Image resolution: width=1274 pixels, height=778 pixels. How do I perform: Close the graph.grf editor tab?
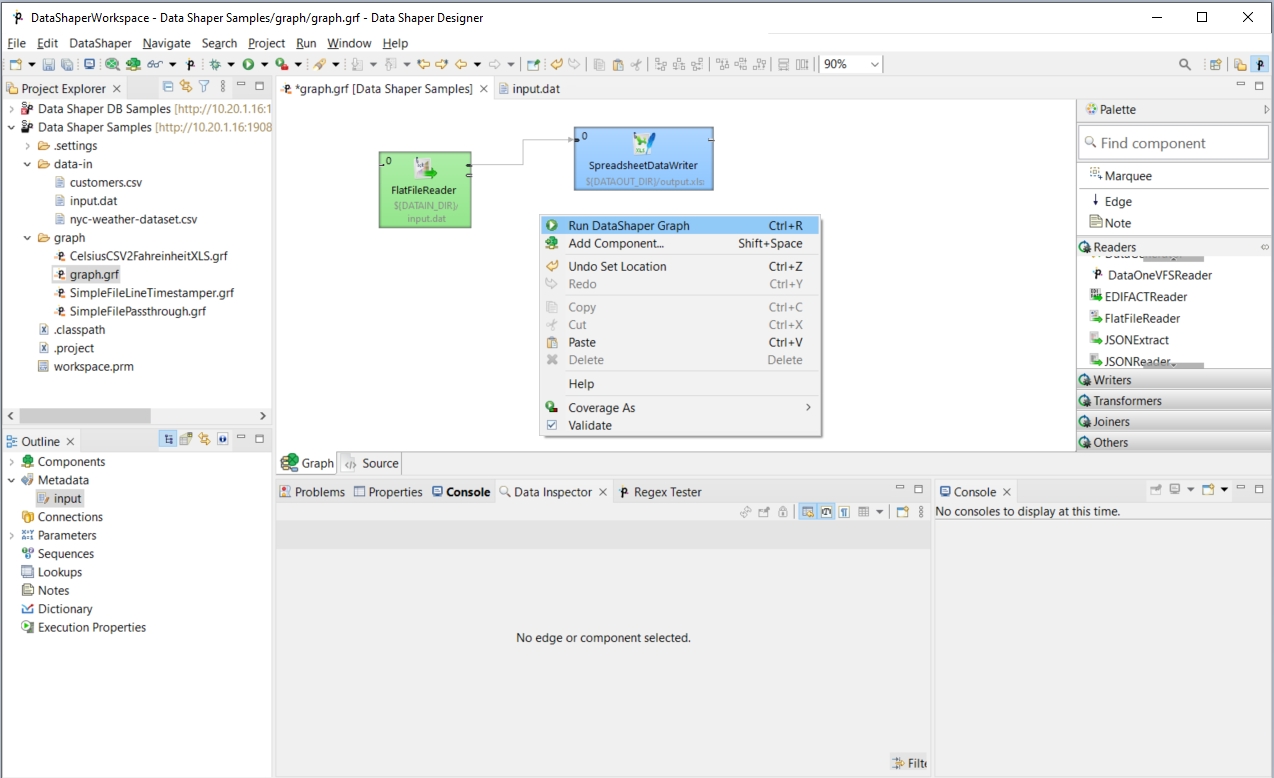point(484,89)
